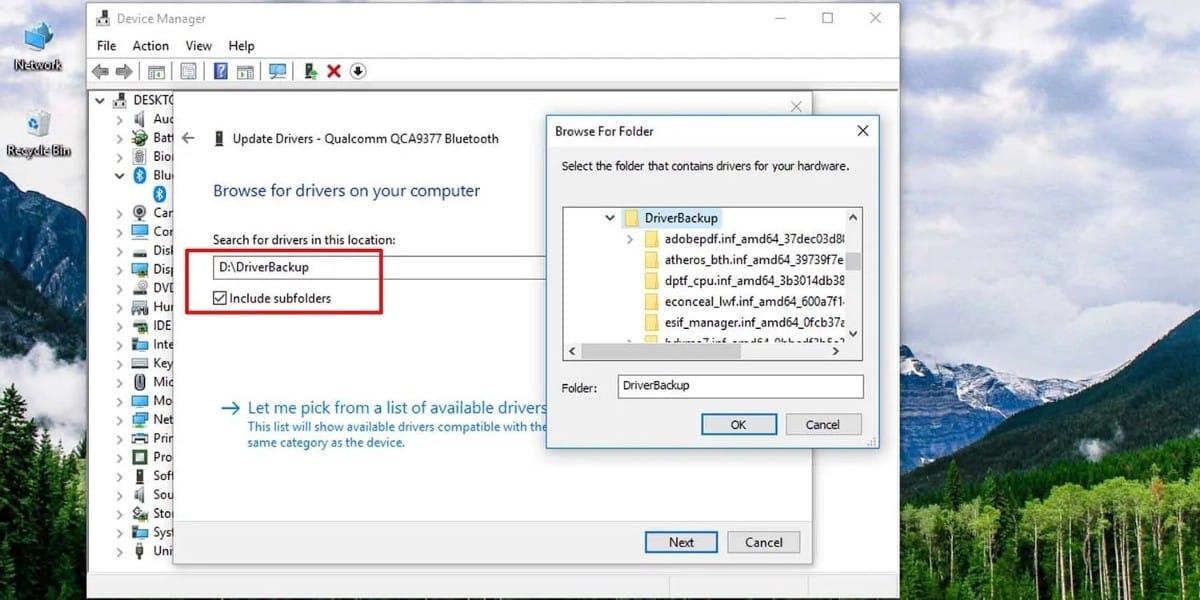This screenshot has width=1200, height=600.
Task: Click the Back navigation arrow
Action: click(99, 71)
